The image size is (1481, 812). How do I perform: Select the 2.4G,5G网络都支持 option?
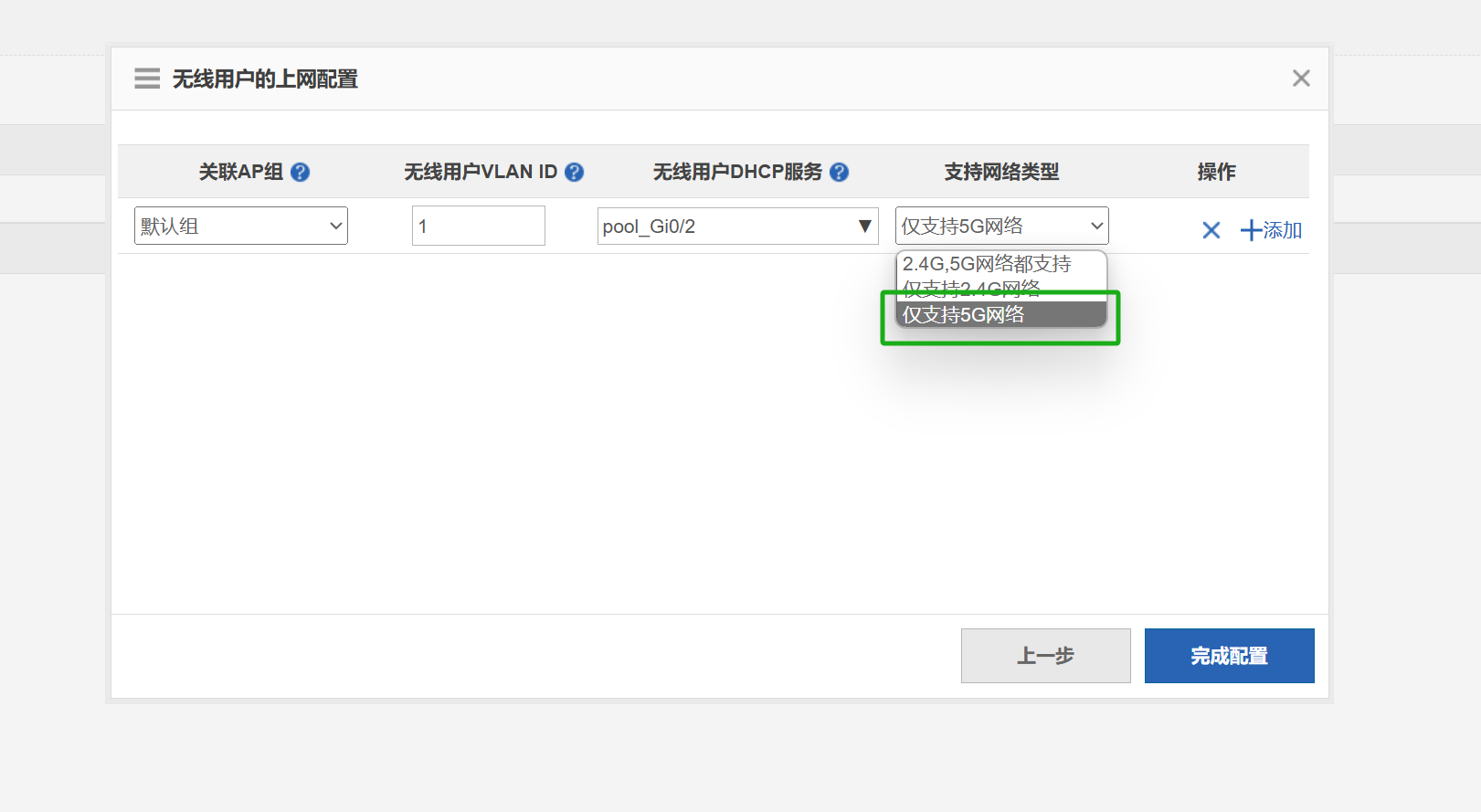tap(987, 264)
